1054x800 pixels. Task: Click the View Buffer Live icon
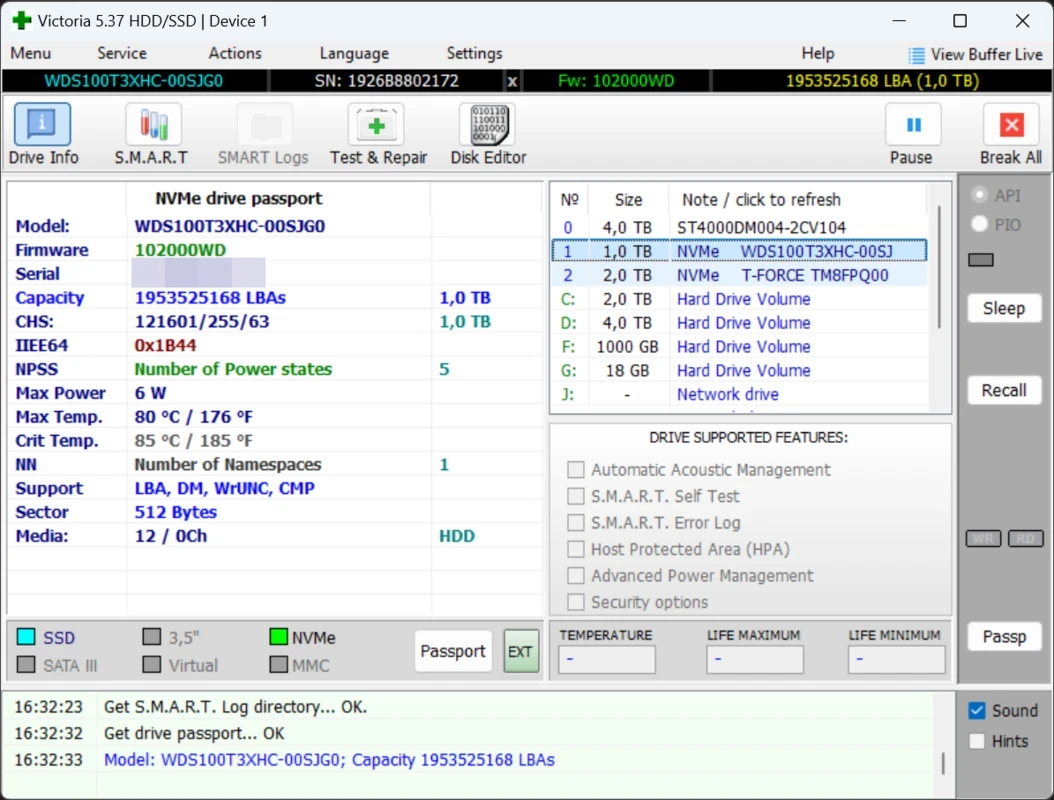(x=916, y=55)
